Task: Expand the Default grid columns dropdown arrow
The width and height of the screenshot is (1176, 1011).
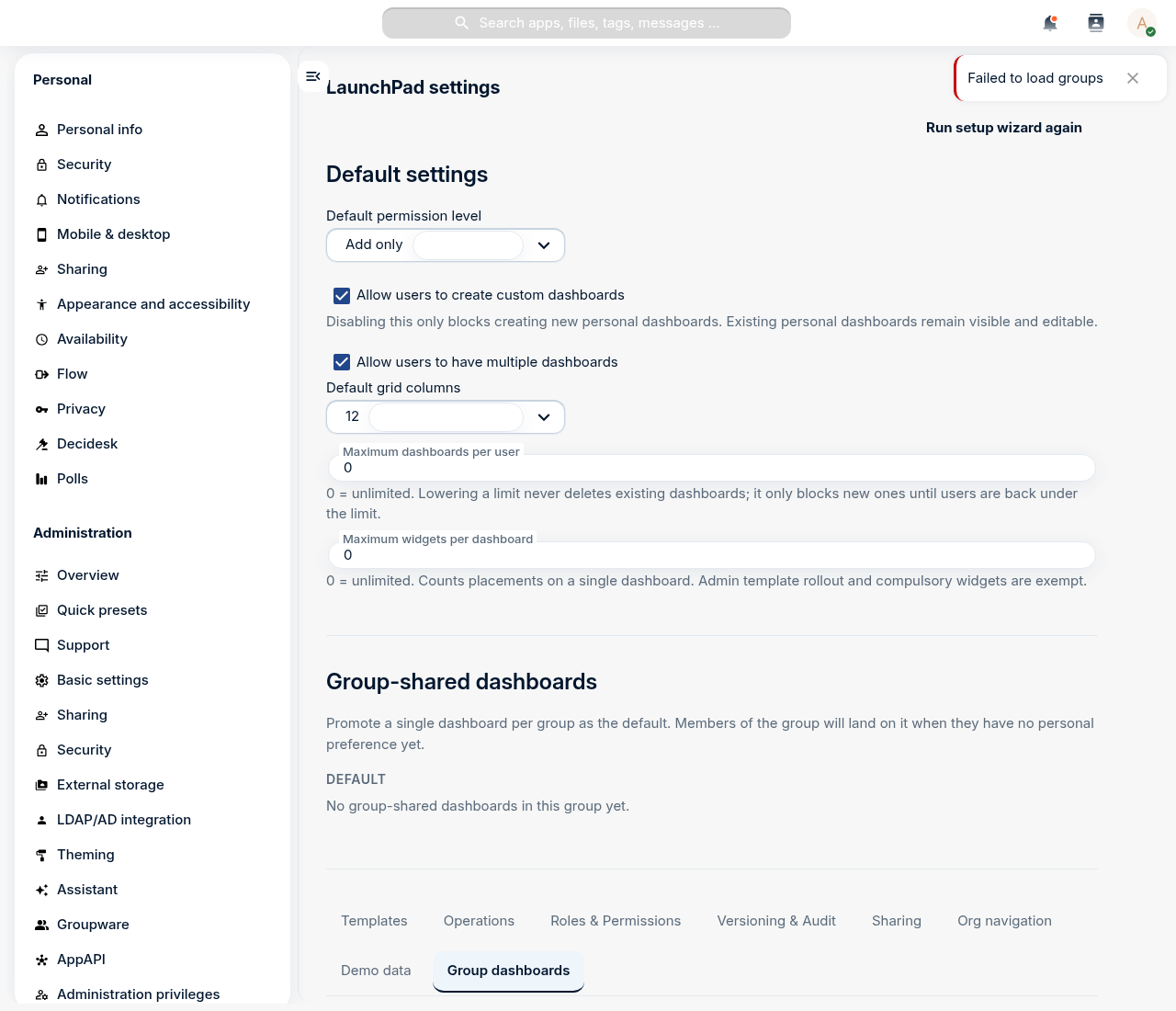Action: 544,417
